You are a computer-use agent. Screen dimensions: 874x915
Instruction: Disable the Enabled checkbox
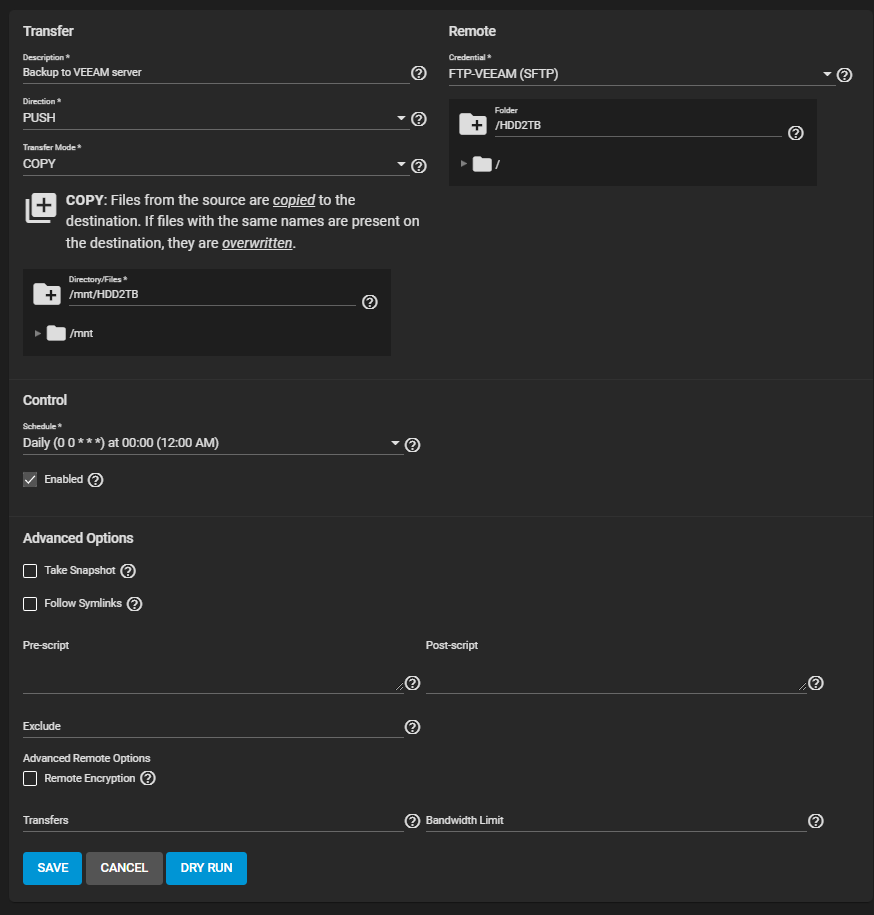click(x=30, y=480)
